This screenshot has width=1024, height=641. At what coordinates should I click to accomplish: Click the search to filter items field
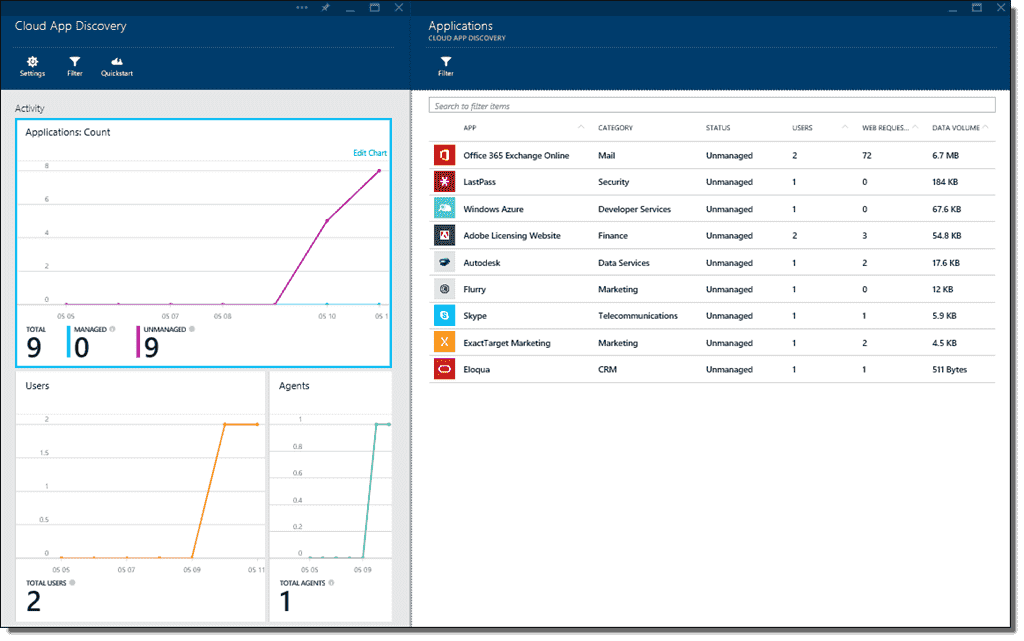tap(712, 105)
